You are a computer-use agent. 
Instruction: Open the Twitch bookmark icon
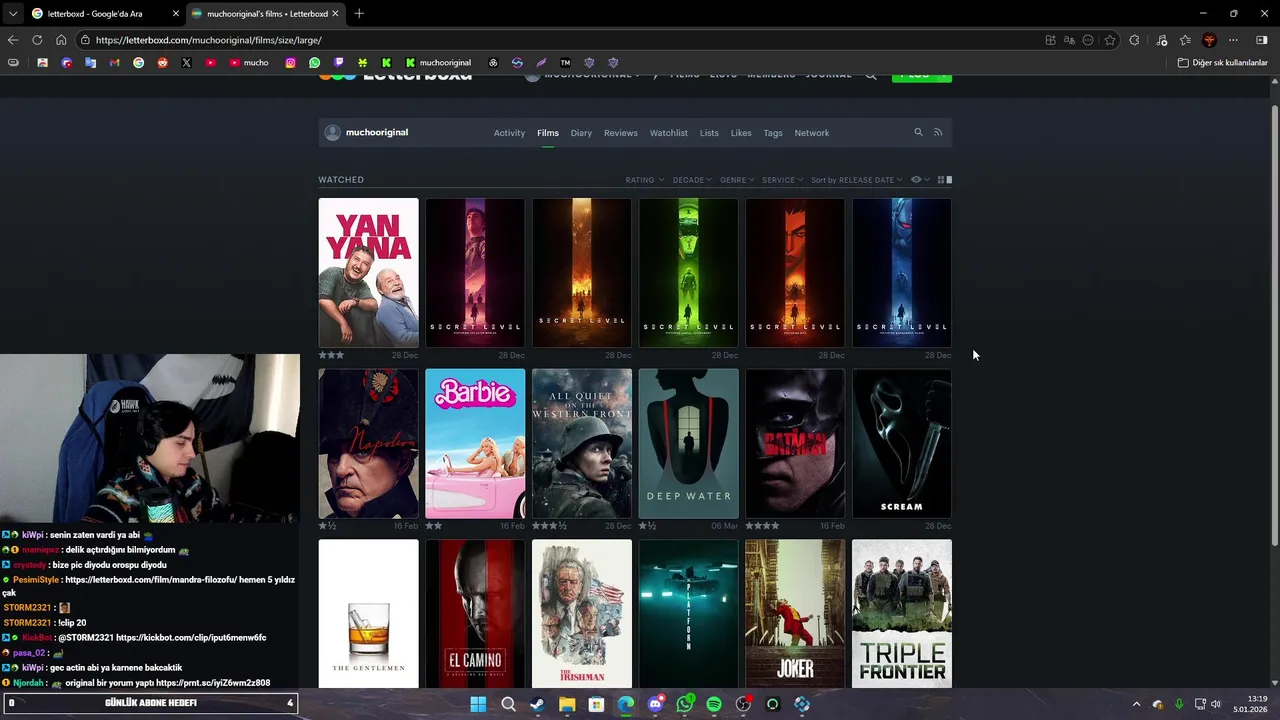(x=338, y=62)
